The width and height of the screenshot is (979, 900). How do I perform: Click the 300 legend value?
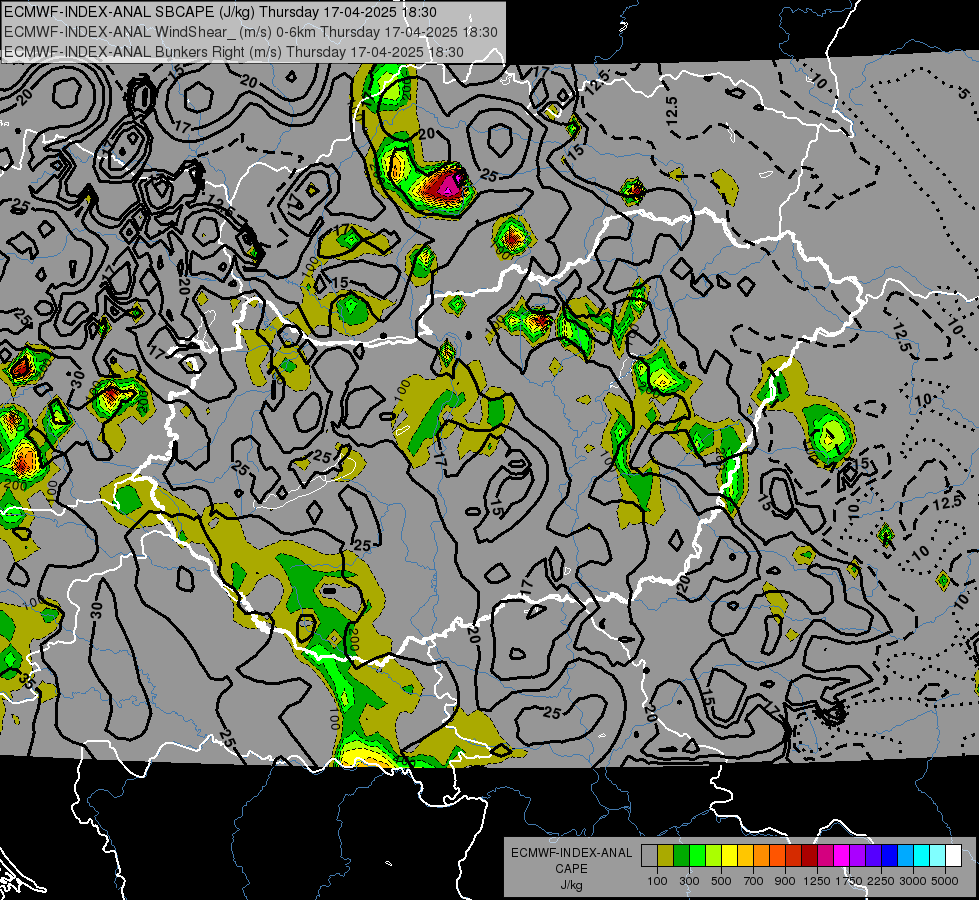click(x=689, y=881)
